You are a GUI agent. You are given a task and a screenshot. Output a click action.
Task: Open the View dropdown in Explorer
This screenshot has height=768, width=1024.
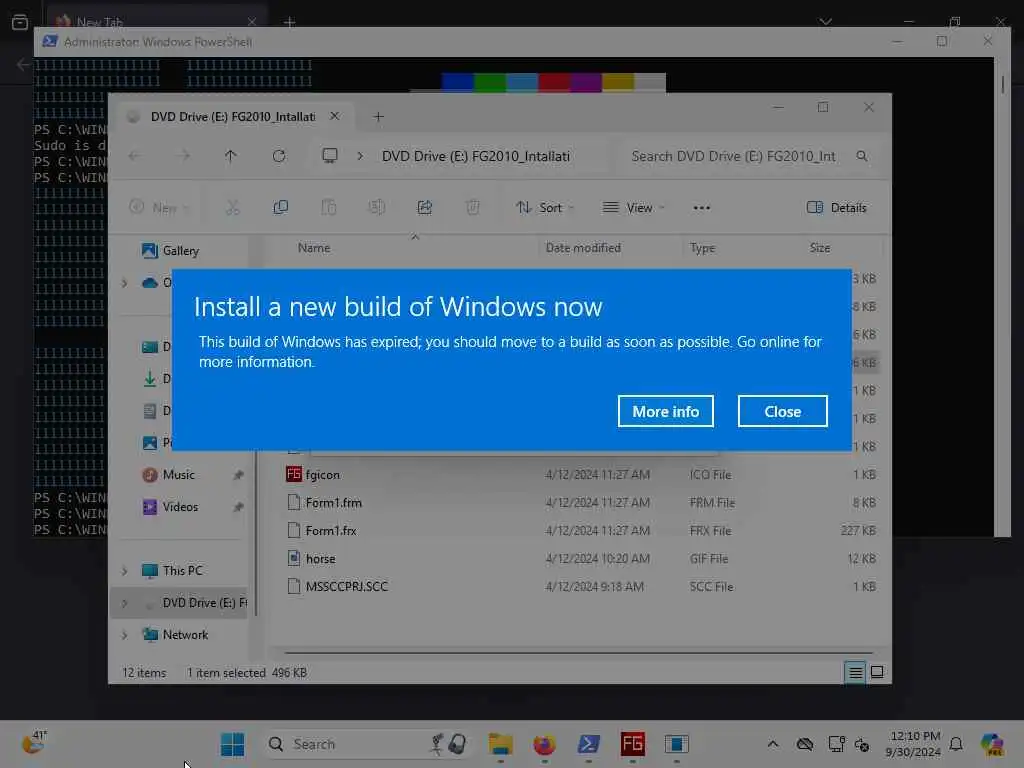[x=633, y=208]
